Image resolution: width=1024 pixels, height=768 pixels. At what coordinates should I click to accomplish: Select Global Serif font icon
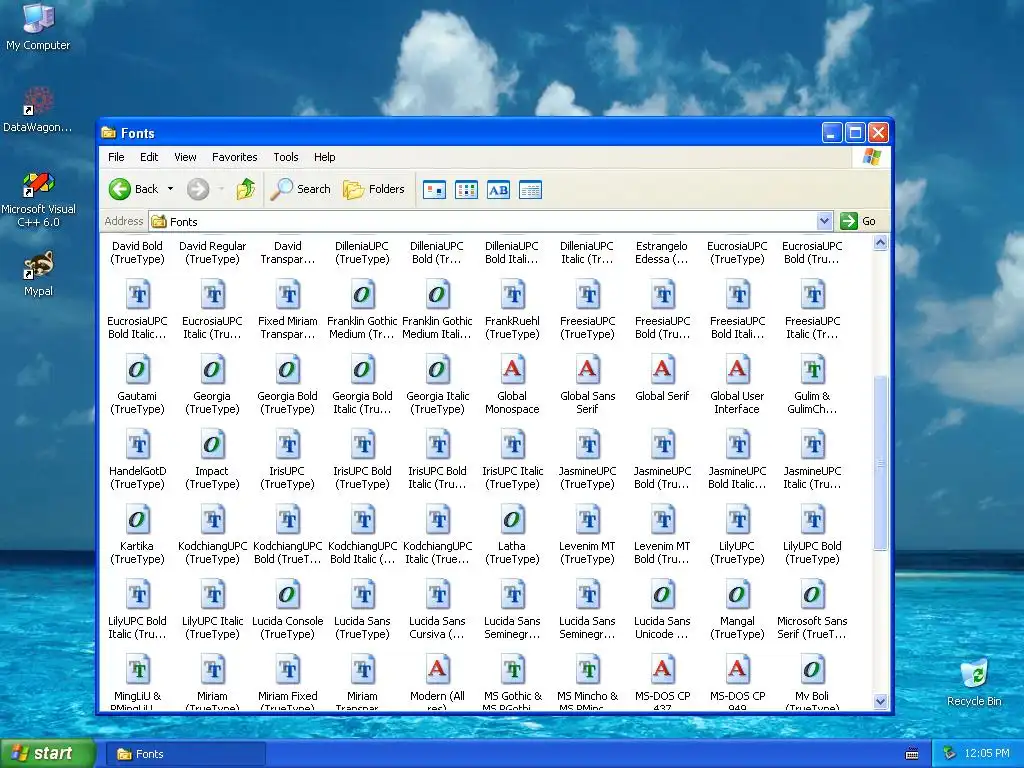coord(662,370)
